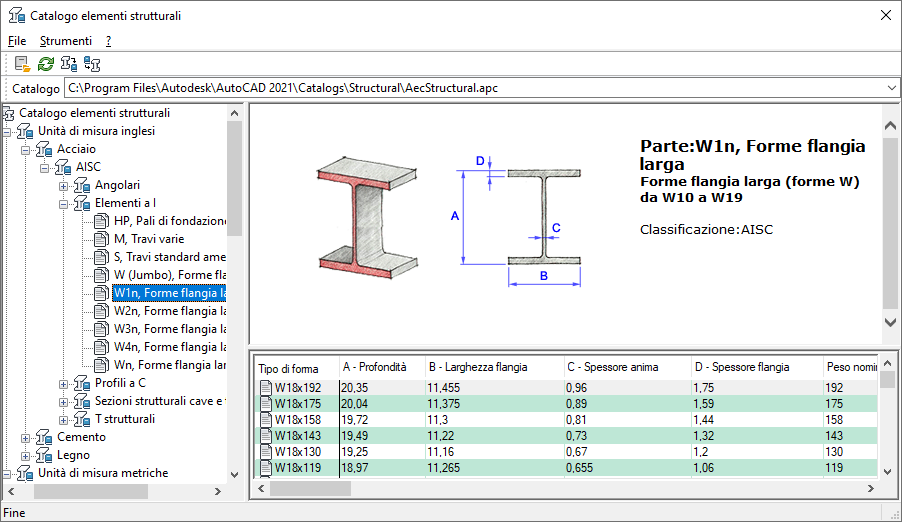
Task: Select the W18x175 table row
Action: pos(566,404)
